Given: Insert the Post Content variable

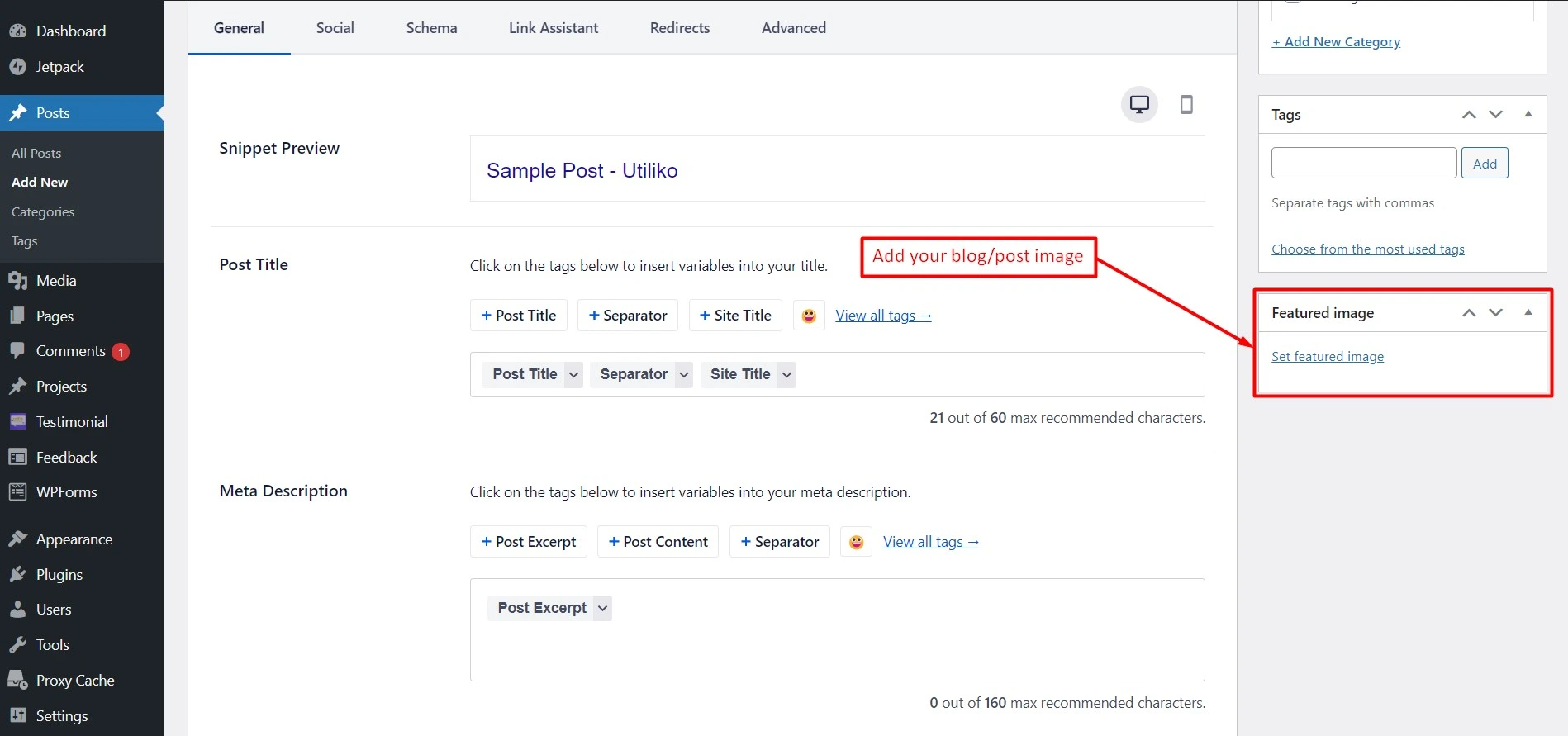Looking at the screenshot, I should tap(658, 542).
